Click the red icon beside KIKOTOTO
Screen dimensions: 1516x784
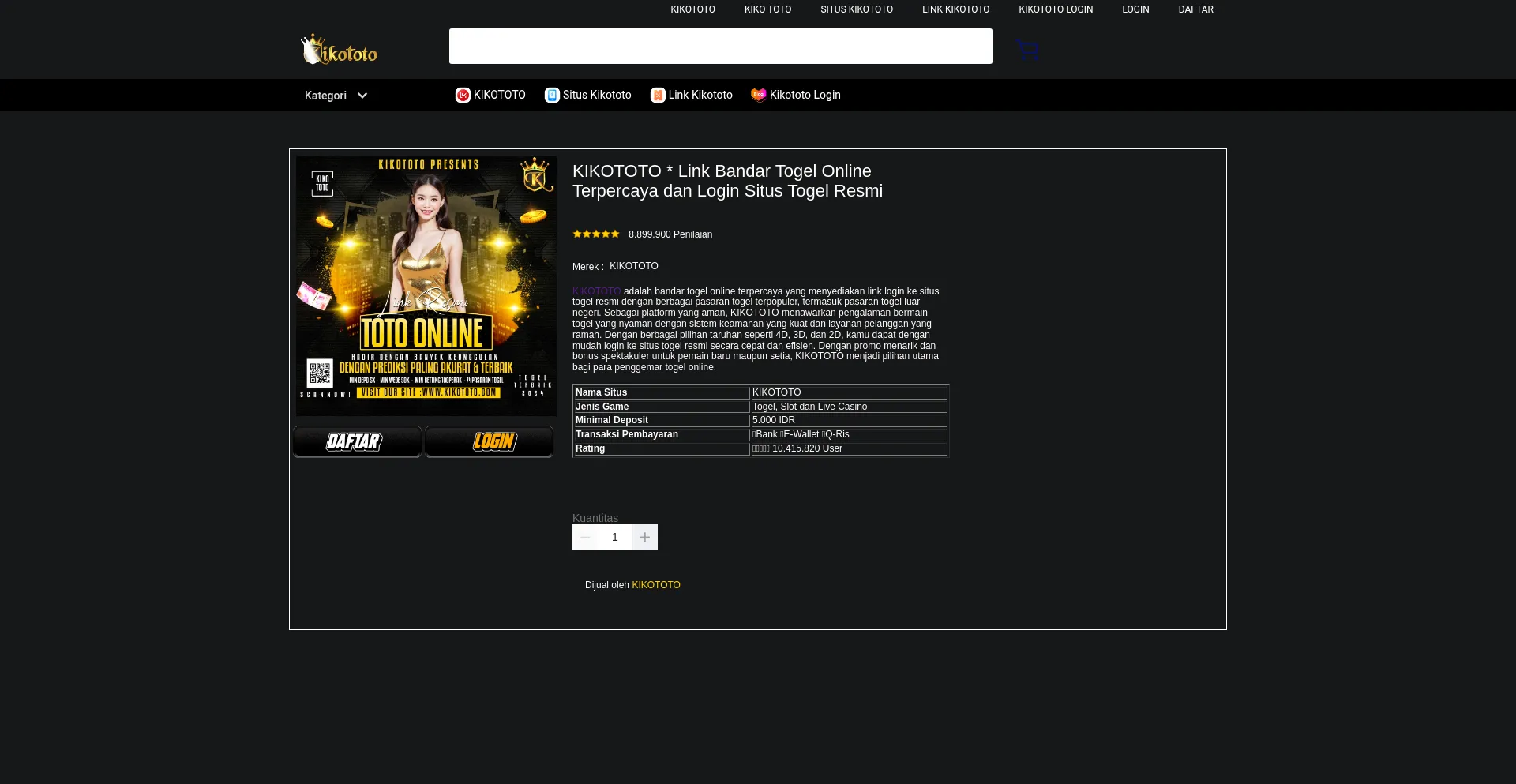(463, 96)
